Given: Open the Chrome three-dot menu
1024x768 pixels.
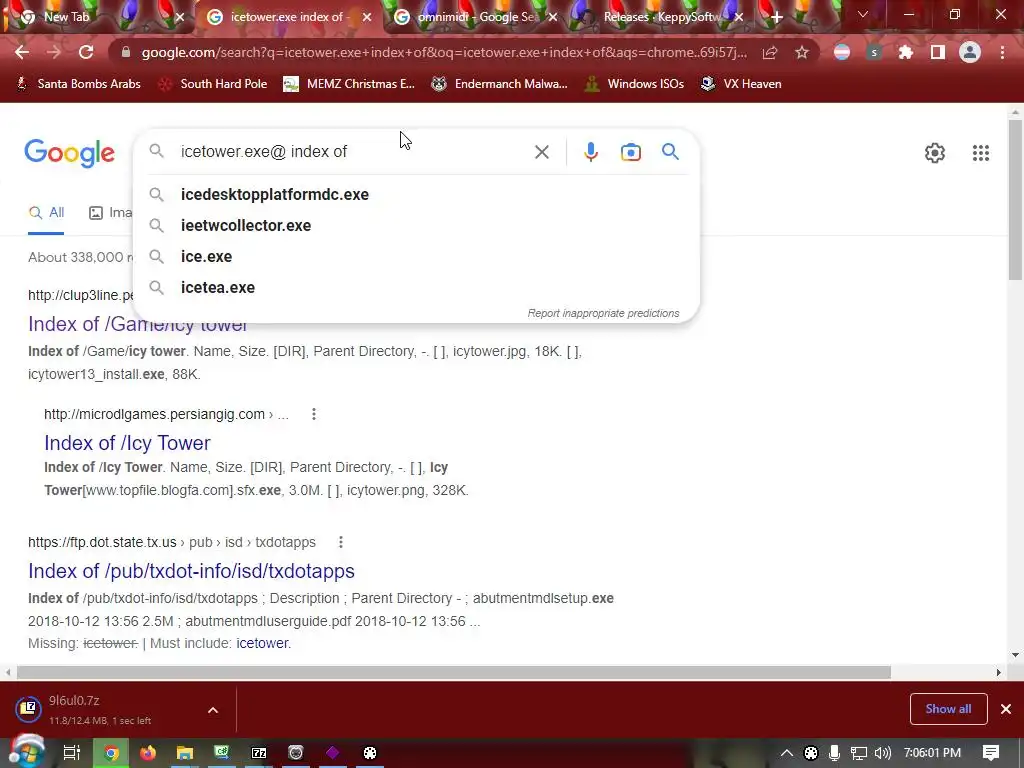Looking at the screenshot, I should pyautogui.click(x=1002, y=52).
